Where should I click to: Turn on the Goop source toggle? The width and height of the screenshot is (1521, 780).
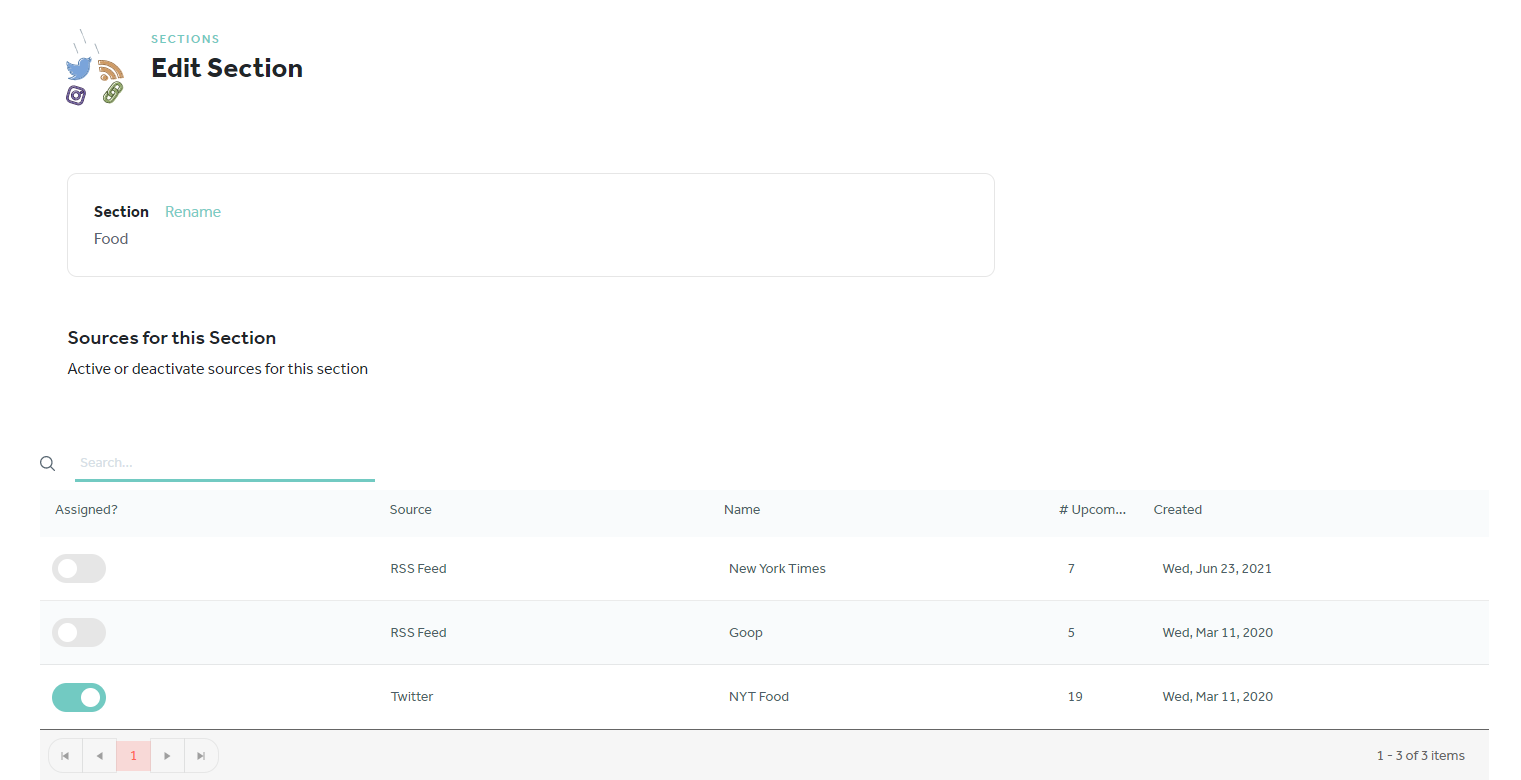tap(79, 632)
